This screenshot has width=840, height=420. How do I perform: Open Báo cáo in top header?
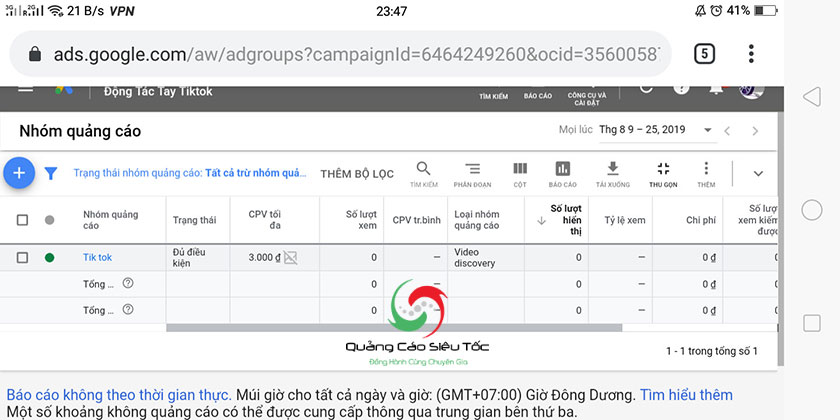pyautogui.click(x=538, y=96)
